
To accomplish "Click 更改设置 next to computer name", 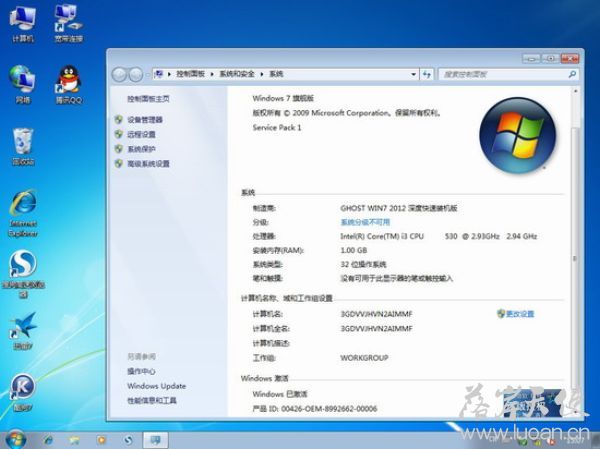I will (x=520, y=314).
